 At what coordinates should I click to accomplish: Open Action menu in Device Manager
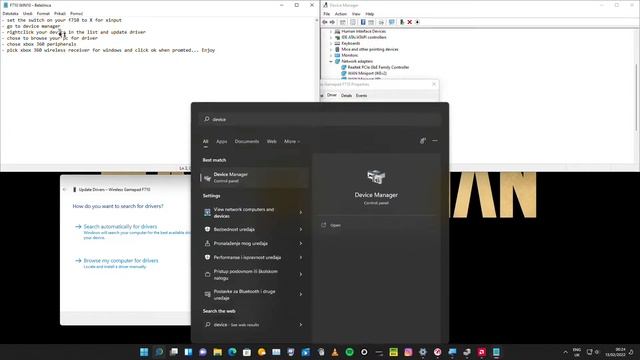341,14
